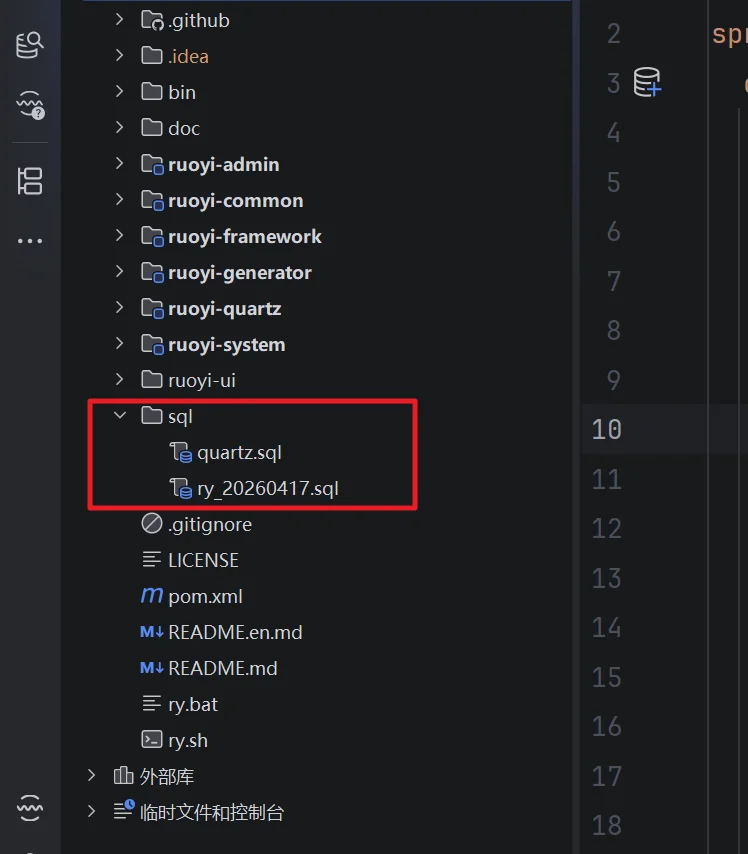Expand the ruoyi-admin module
Screen dimensions: 748x854
coord(119,163)
